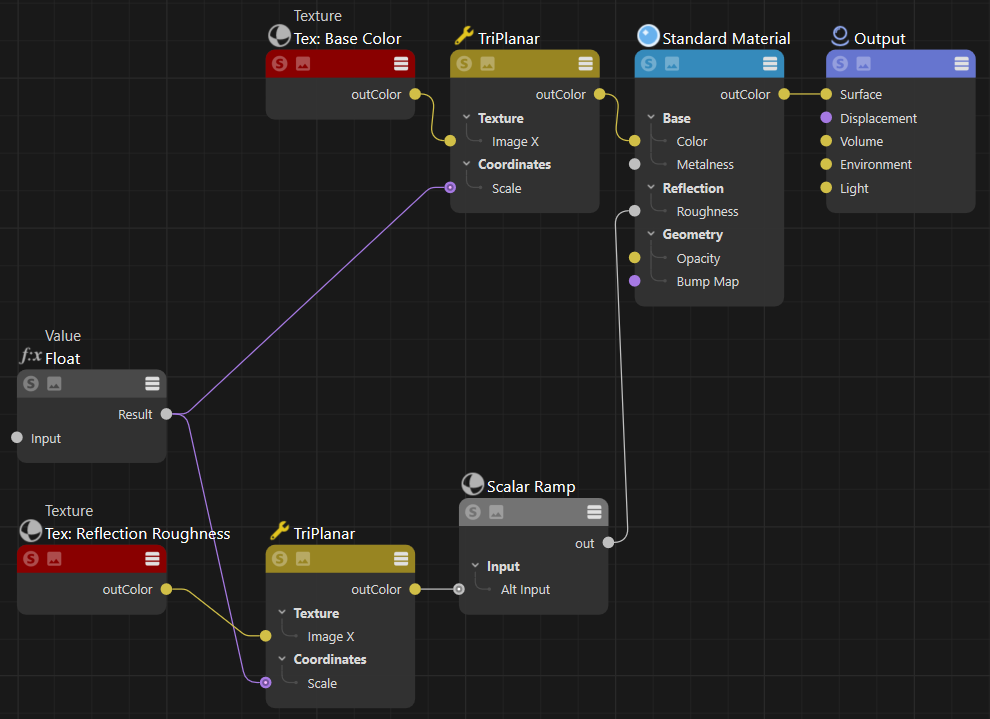Image resolution: width=990 pixels, height=719 pixels.
Task: Collapse the Input group in Scalar Ramp node
Action: pyautogui.click(x=475, y=566)
